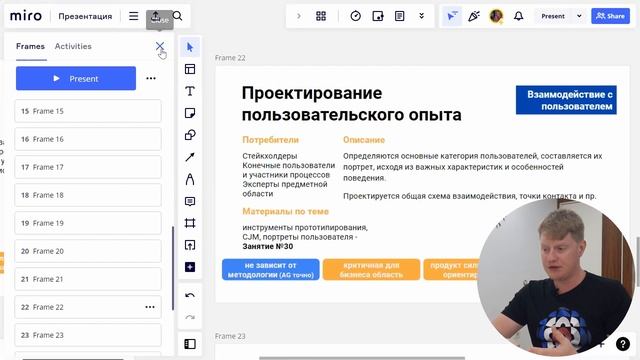Viewport: 640px width, 360px height.
Task: Click the export board icon
Action: point(156,16)
